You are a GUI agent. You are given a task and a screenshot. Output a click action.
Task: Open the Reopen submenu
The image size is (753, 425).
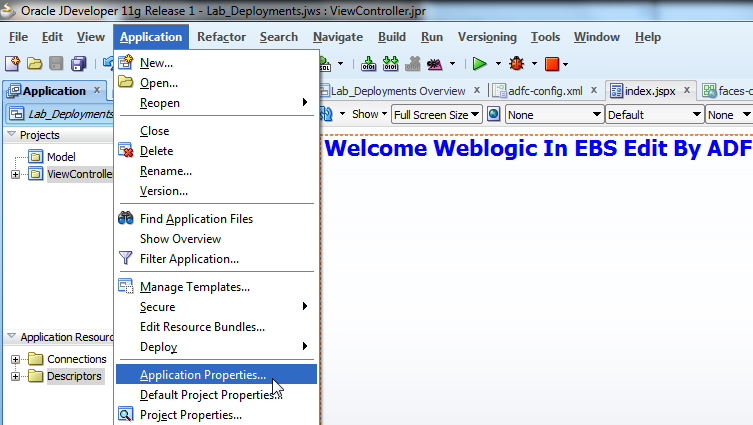pyautogui.click(x=216, y=103)
